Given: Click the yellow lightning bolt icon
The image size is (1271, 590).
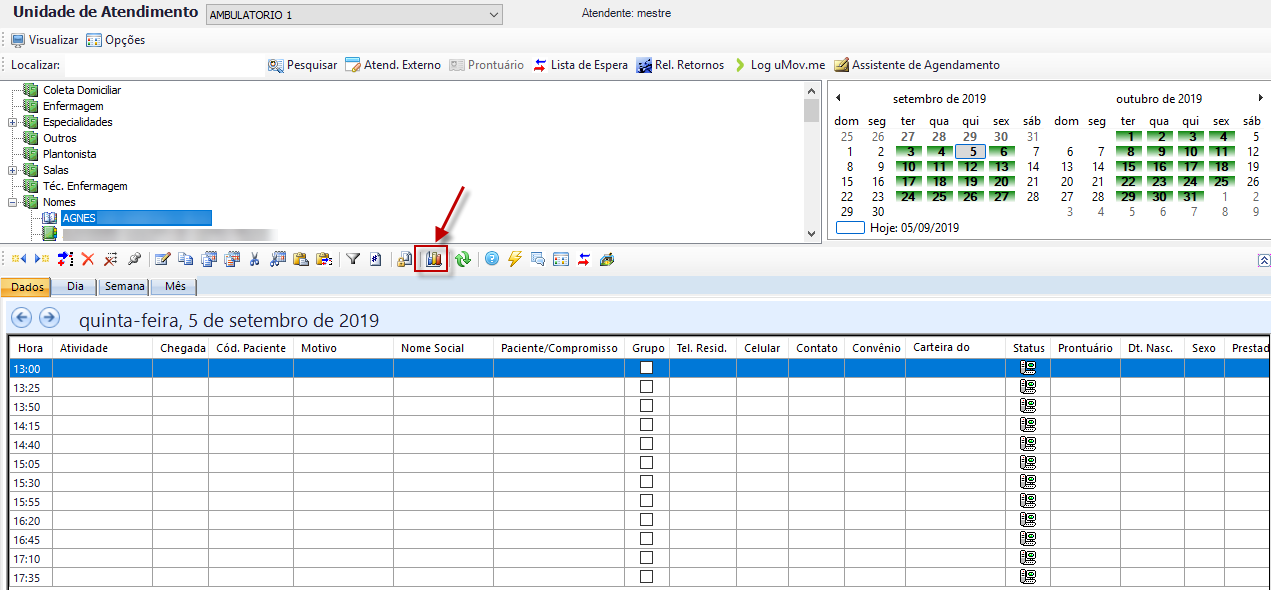Looking at the screenshot, I should (515, 259).
